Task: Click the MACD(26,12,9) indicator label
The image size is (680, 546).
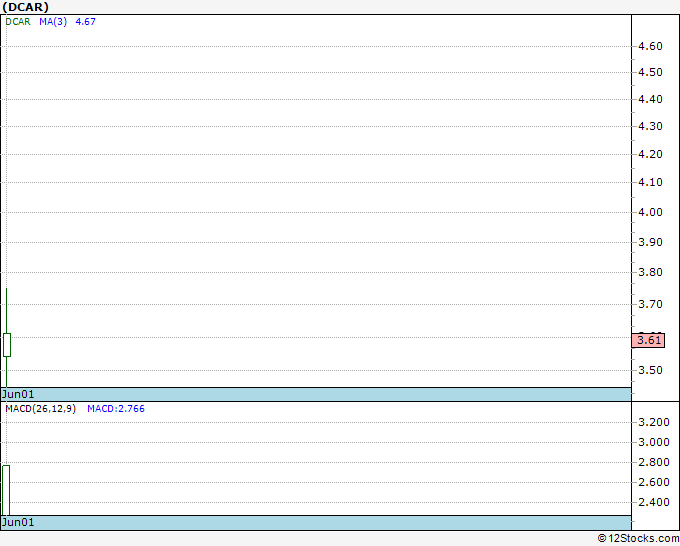Action: pos(40,409)
